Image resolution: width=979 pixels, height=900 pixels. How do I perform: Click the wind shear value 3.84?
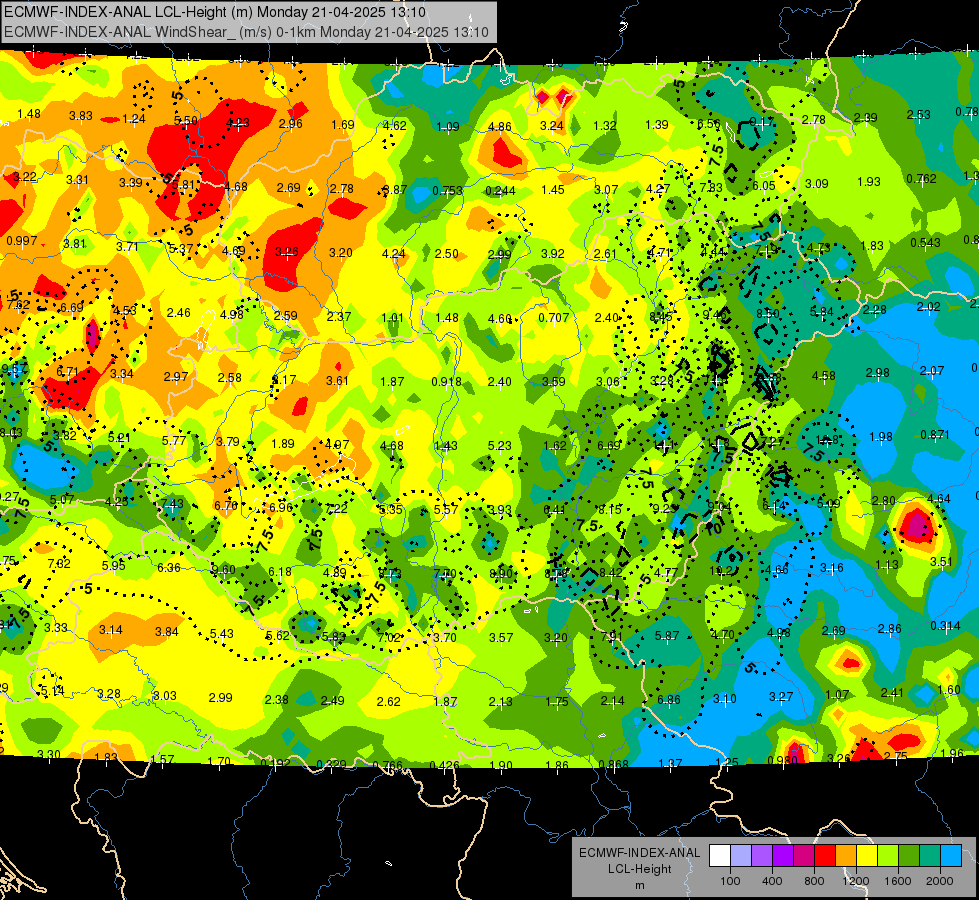coord(167,632)
